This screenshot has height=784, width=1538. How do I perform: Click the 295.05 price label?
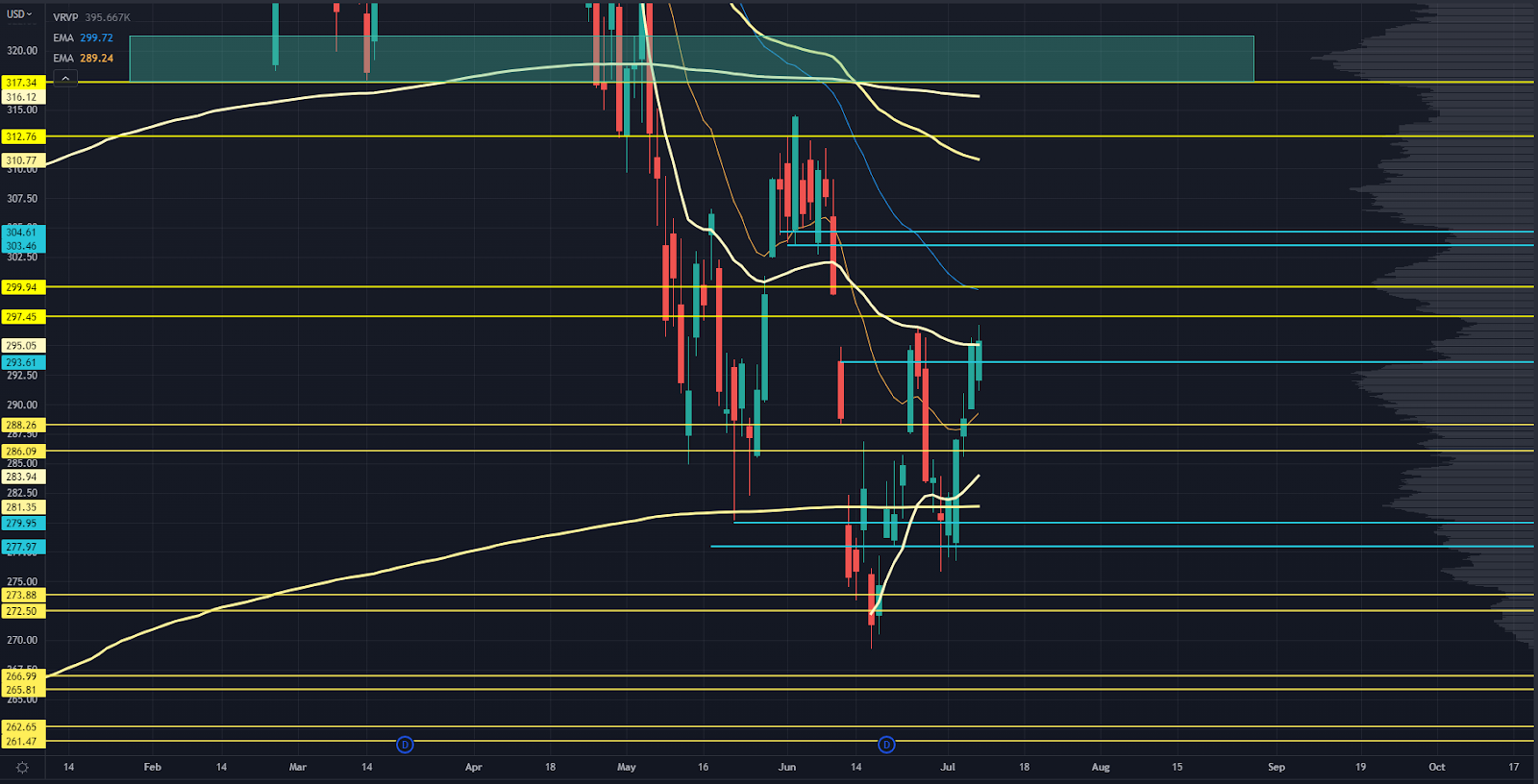21,345
